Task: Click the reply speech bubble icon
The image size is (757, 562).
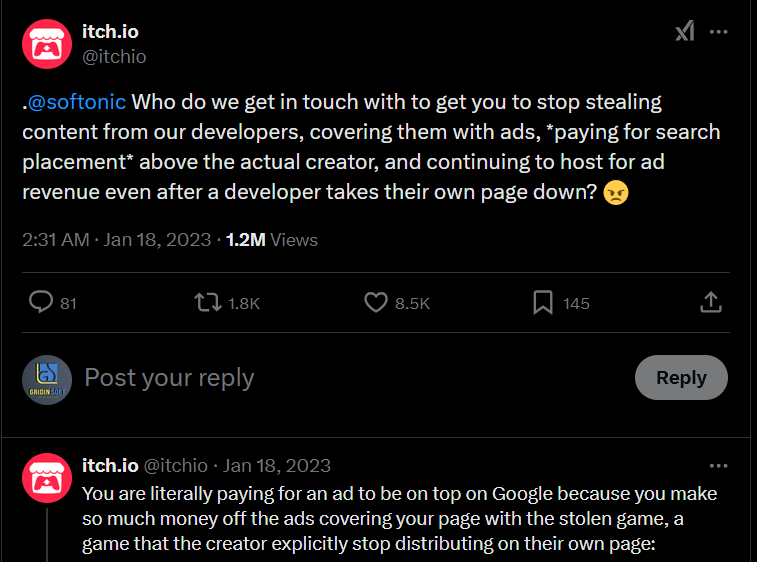Action: (x=41, y=302)
